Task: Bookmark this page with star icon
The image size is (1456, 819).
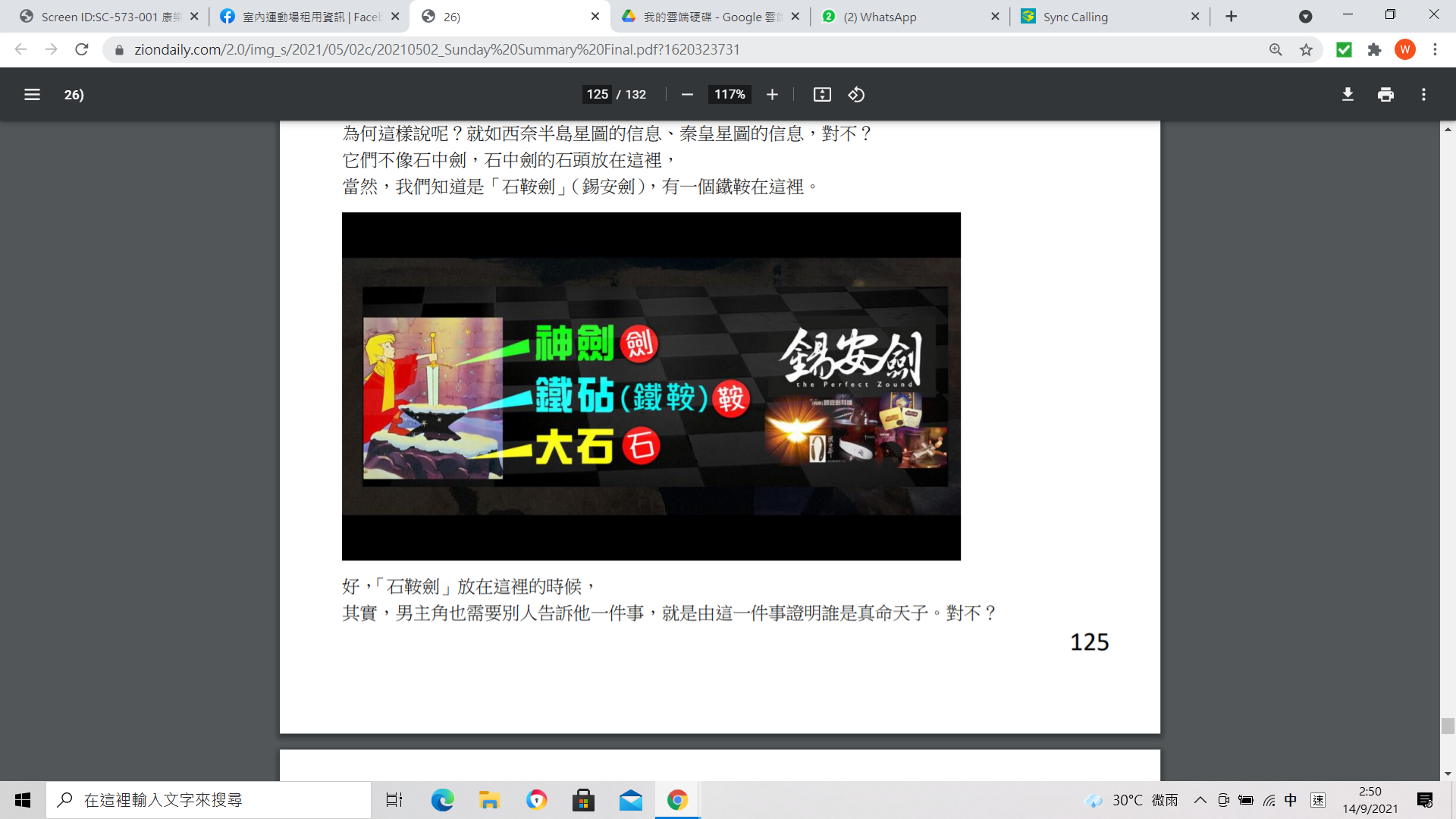Action: coord(1306,49)
